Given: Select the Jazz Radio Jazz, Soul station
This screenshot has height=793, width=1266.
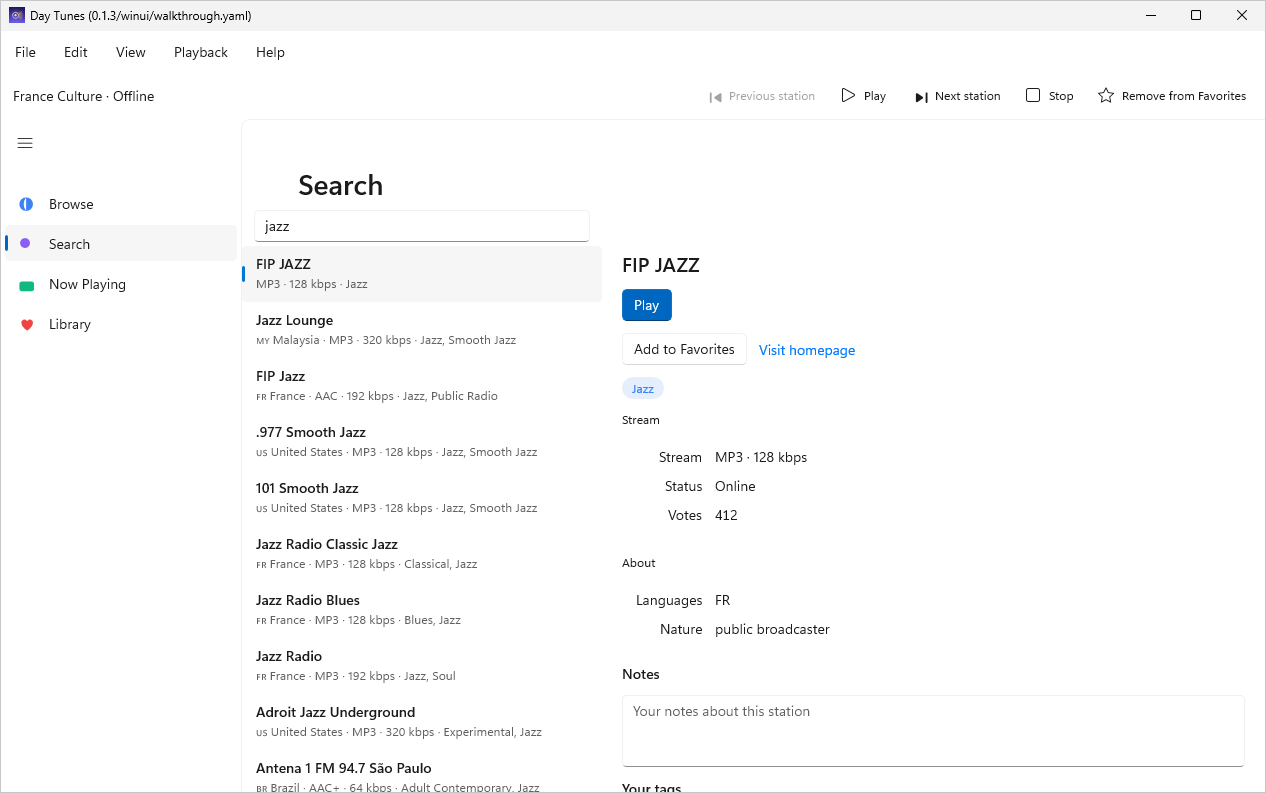Looking at the screenshot, I should [x=422, y=666].
